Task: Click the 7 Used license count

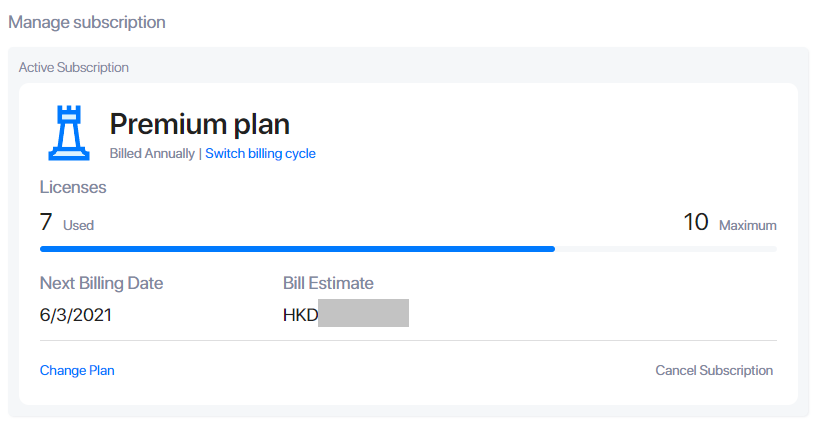Action: coord(67,222)
